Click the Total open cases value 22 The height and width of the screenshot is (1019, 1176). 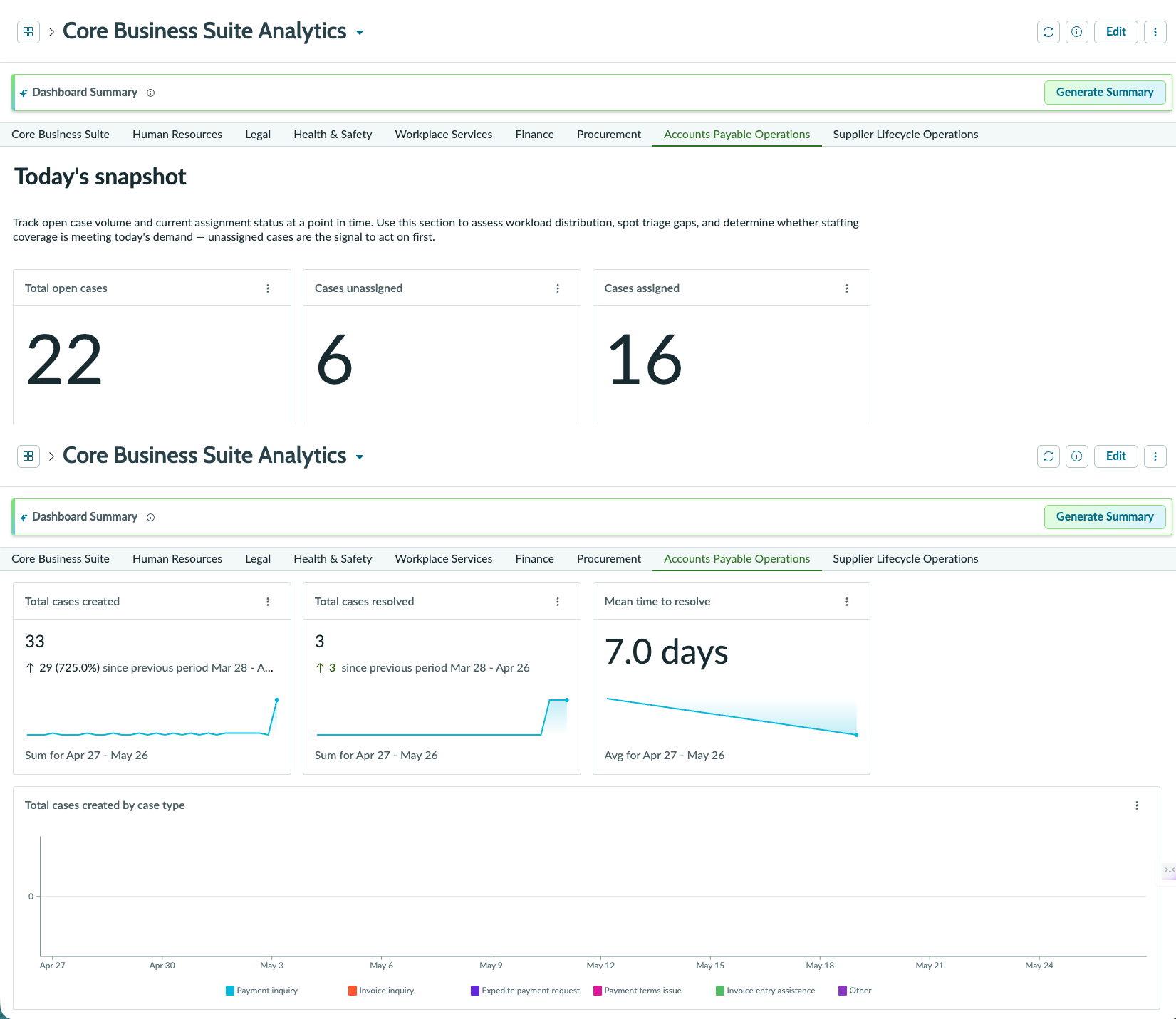coord(65,360)
